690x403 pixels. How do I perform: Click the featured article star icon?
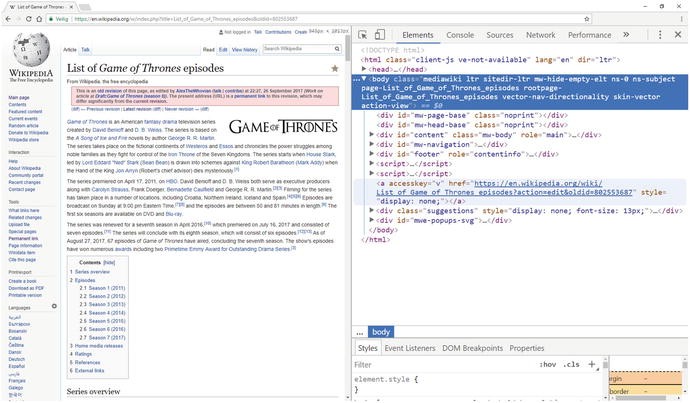[335, 68]
